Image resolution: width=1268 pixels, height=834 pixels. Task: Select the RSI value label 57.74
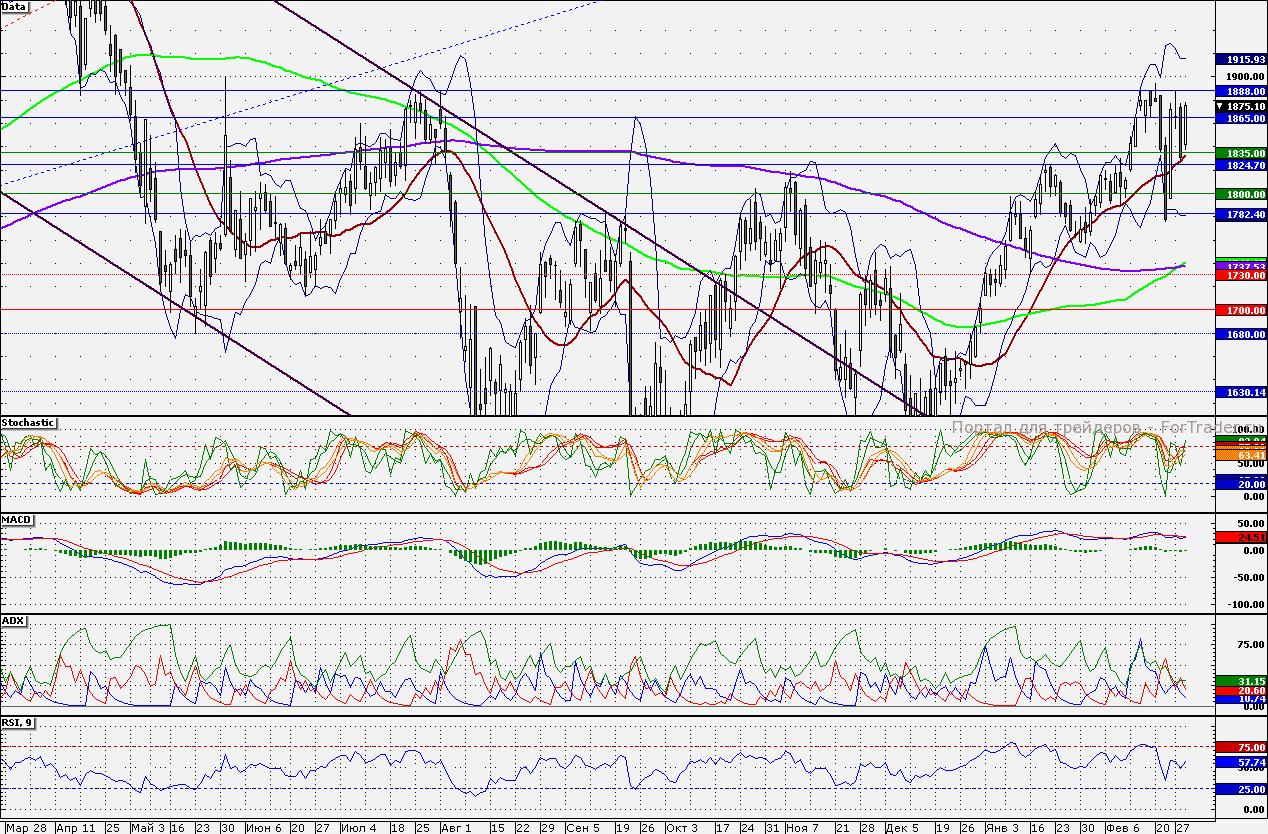[1241, 761]
